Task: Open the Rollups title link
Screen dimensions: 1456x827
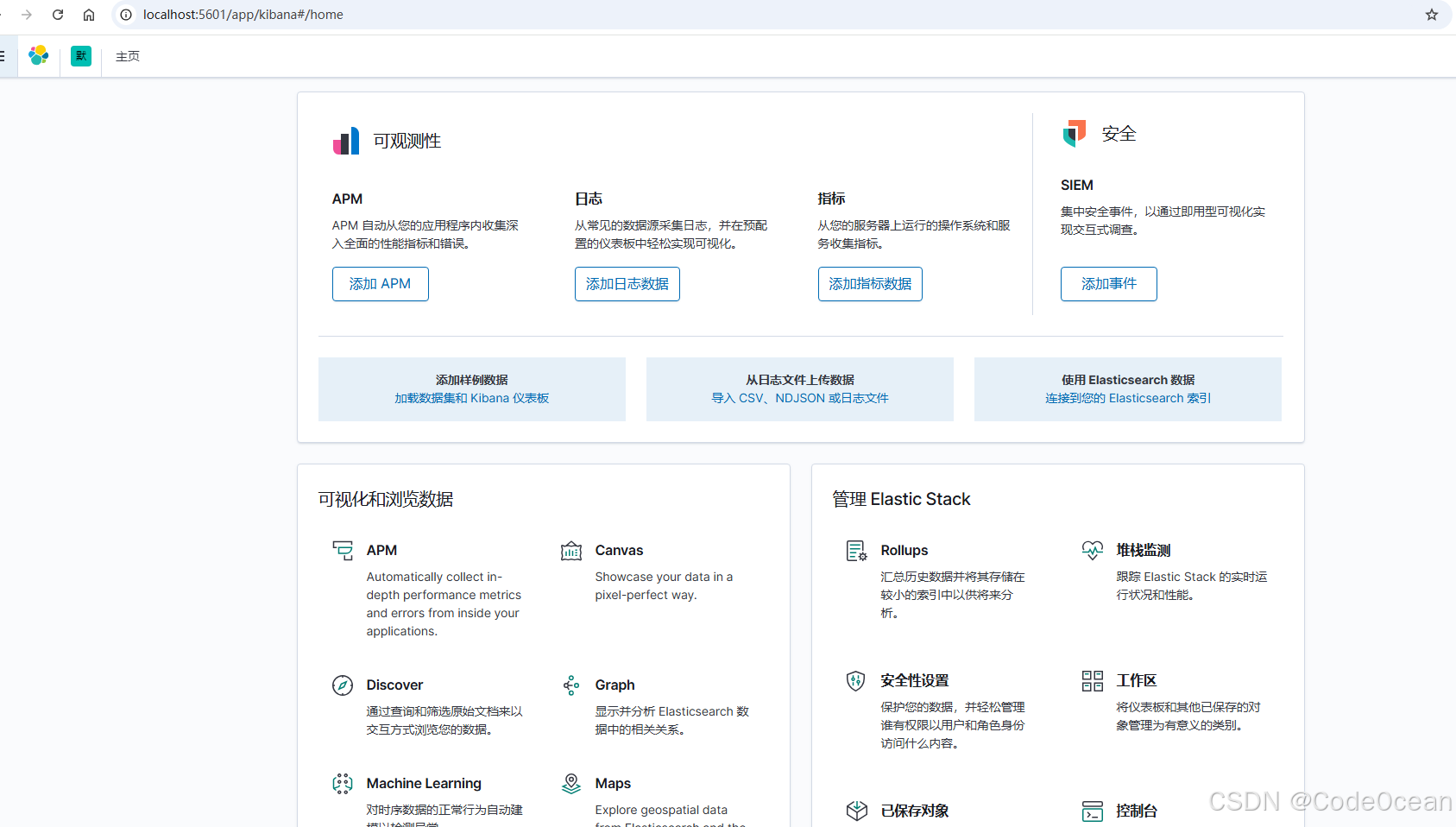Action: [904, 551]
